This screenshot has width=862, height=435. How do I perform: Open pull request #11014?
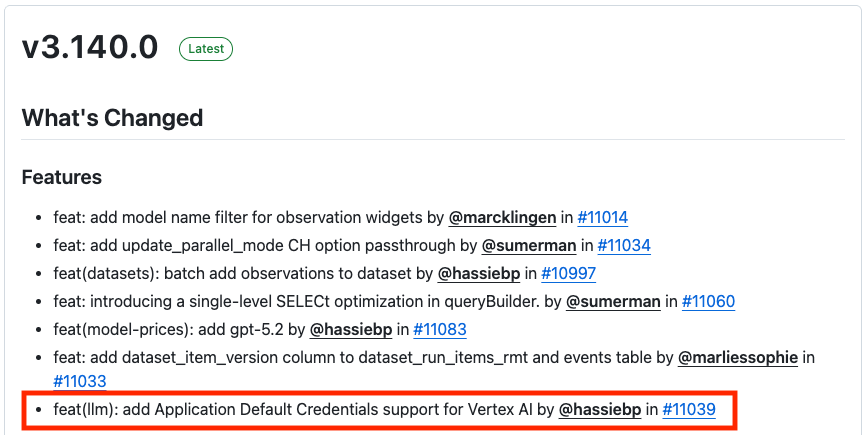click(x=602, y=217)
